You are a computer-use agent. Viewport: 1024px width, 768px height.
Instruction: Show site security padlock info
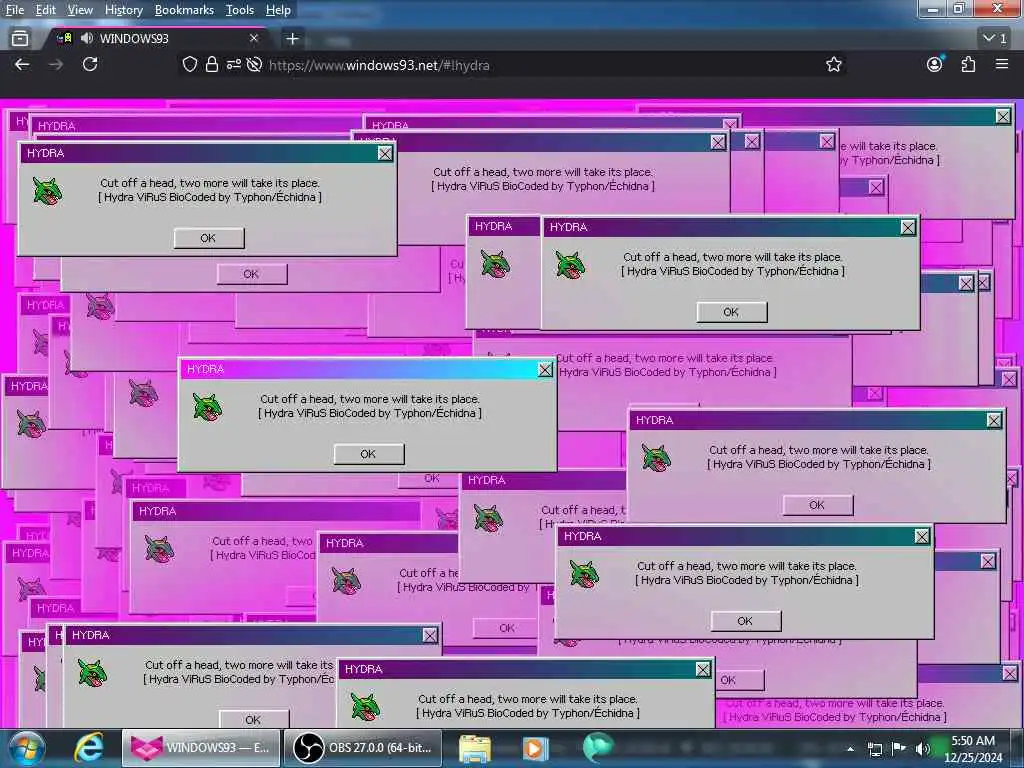point(212,65)
